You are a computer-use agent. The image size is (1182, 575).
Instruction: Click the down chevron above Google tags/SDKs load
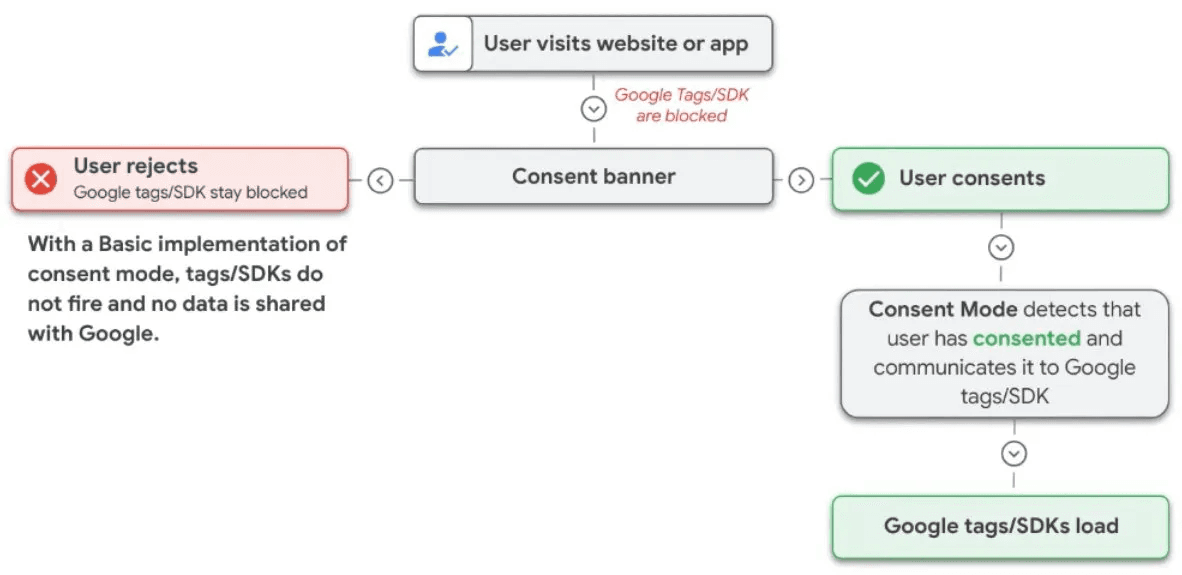1014,455
